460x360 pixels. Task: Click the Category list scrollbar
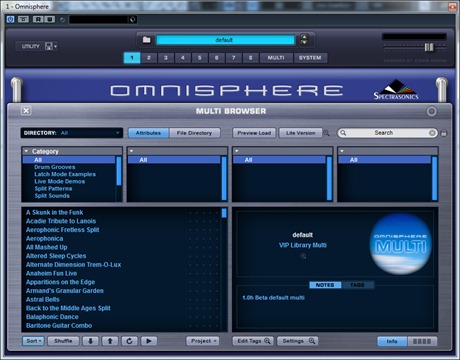coord(119,171)
